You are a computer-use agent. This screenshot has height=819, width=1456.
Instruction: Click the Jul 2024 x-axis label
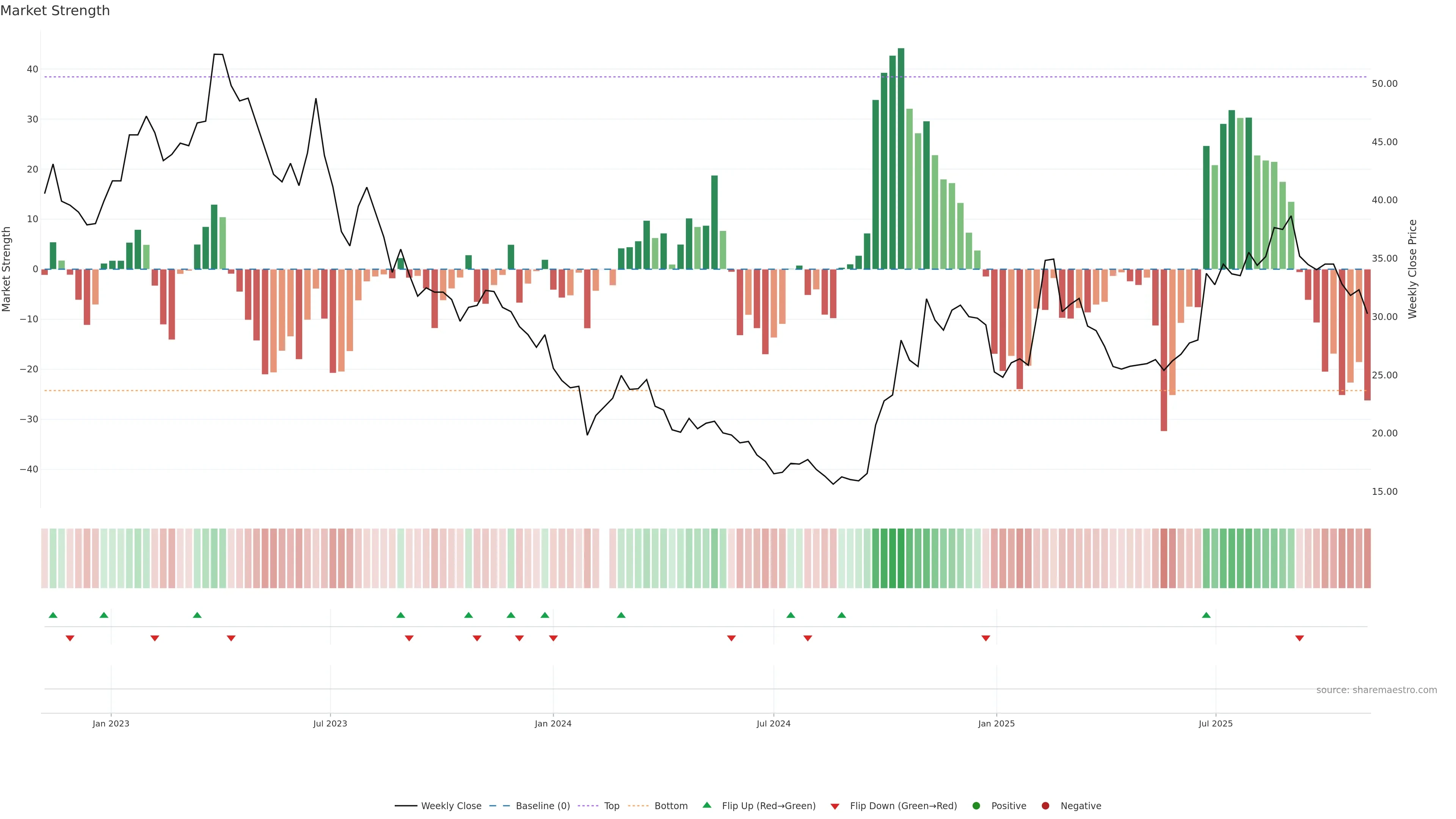point(773,723)
